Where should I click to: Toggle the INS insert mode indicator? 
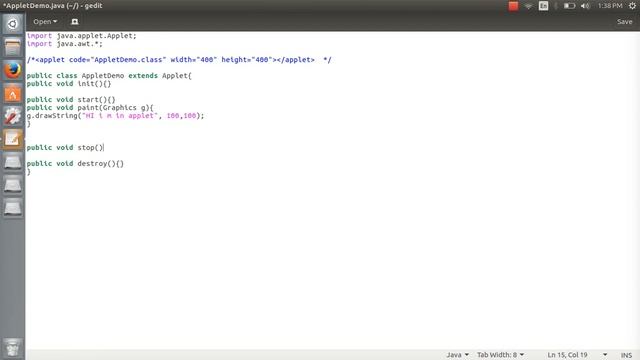pos(626,355)
